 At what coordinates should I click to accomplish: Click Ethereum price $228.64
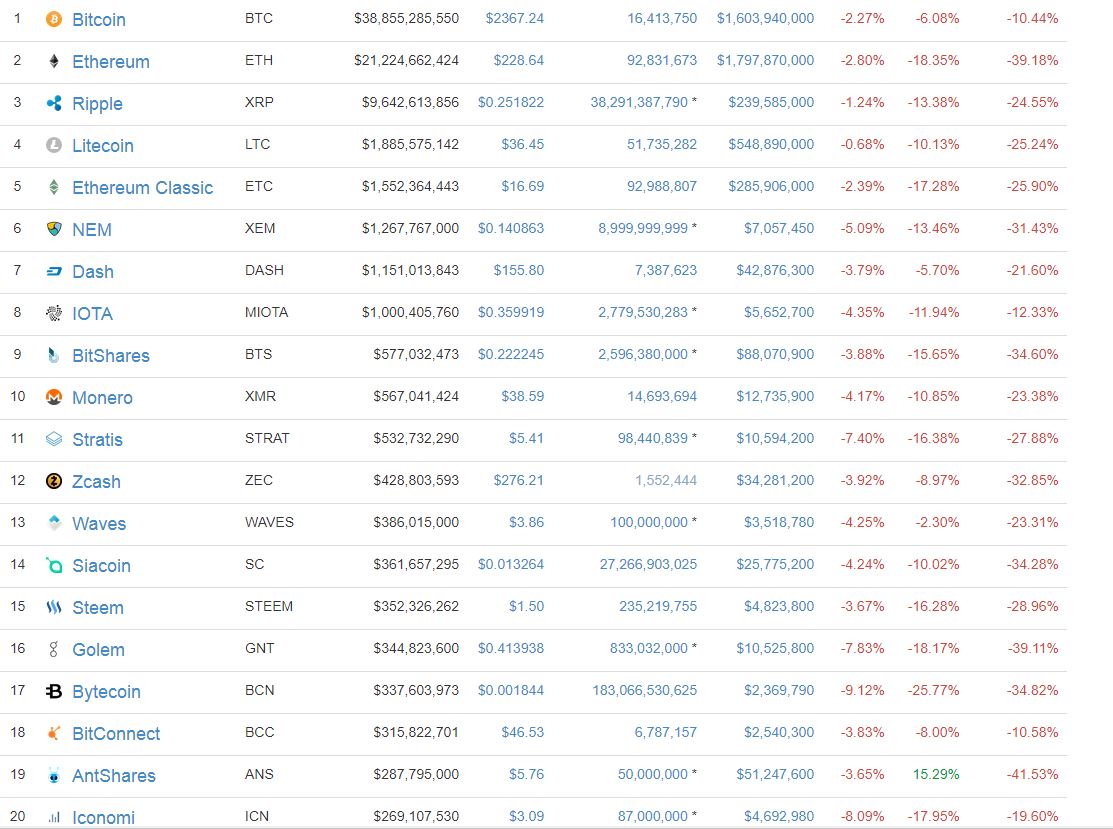click(x=519, y=60)
